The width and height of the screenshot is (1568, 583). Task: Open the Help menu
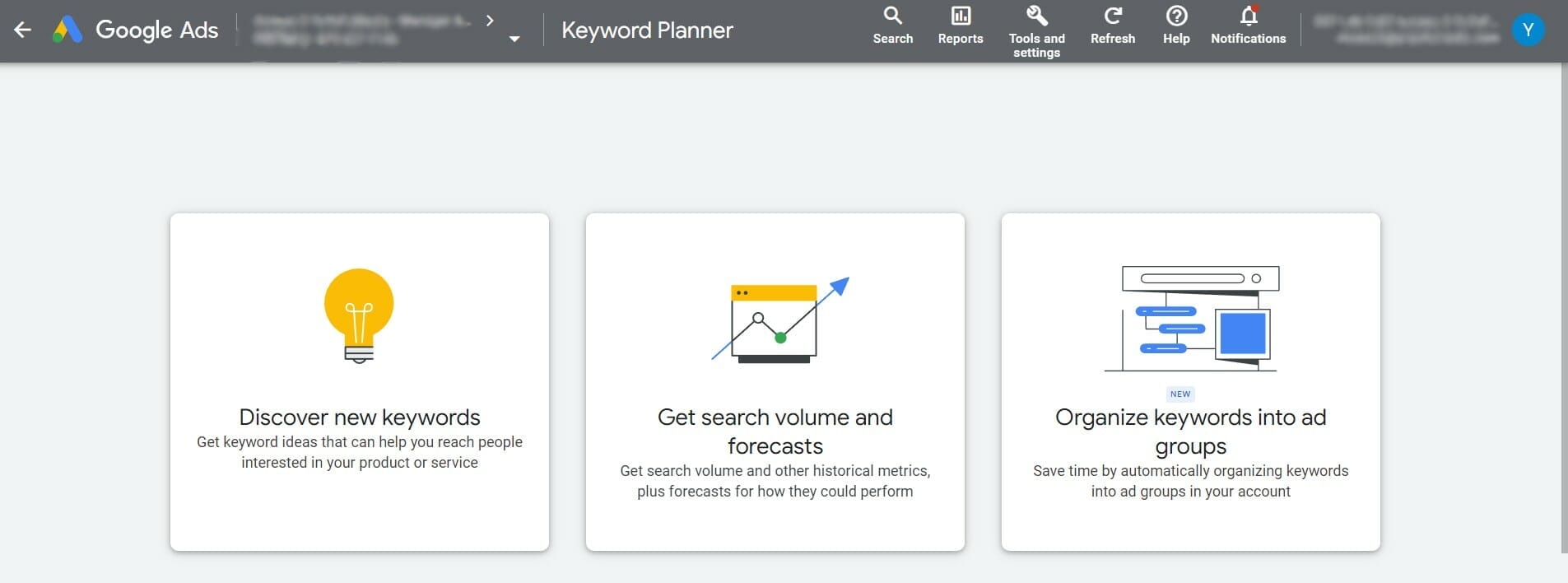coord(1175,25)
